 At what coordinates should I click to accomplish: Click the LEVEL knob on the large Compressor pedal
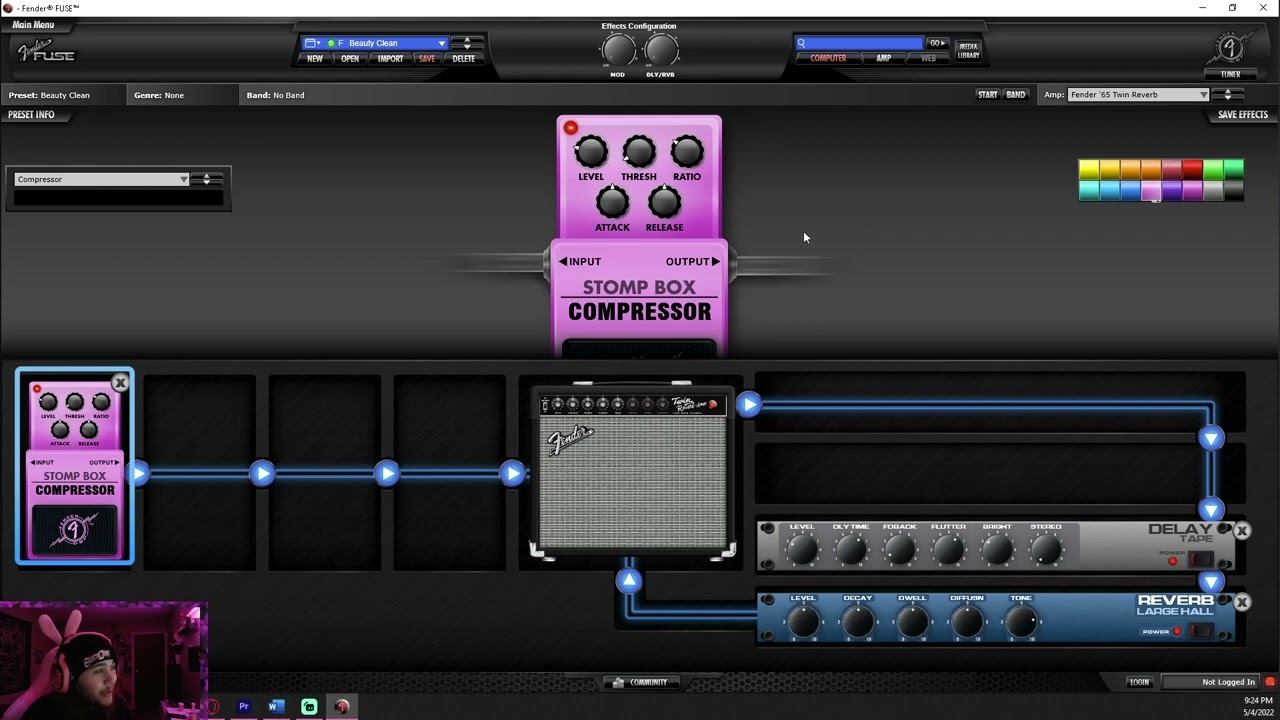click(591, 152)
